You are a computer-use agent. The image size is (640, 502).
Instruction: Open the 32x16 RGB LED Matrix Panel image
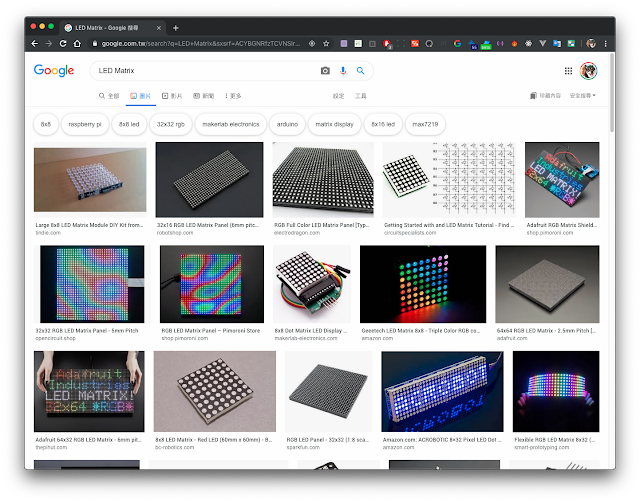tap(209, 180)
